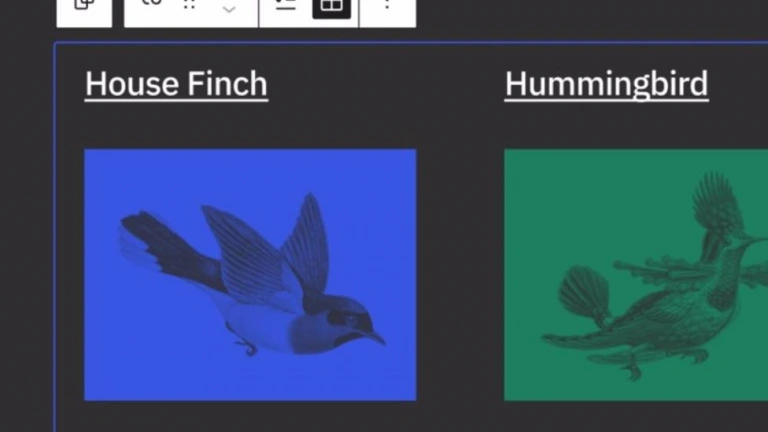Open block options three-dot menu
This screenshot has height=432, width=768.
click(x=387, y=4)
